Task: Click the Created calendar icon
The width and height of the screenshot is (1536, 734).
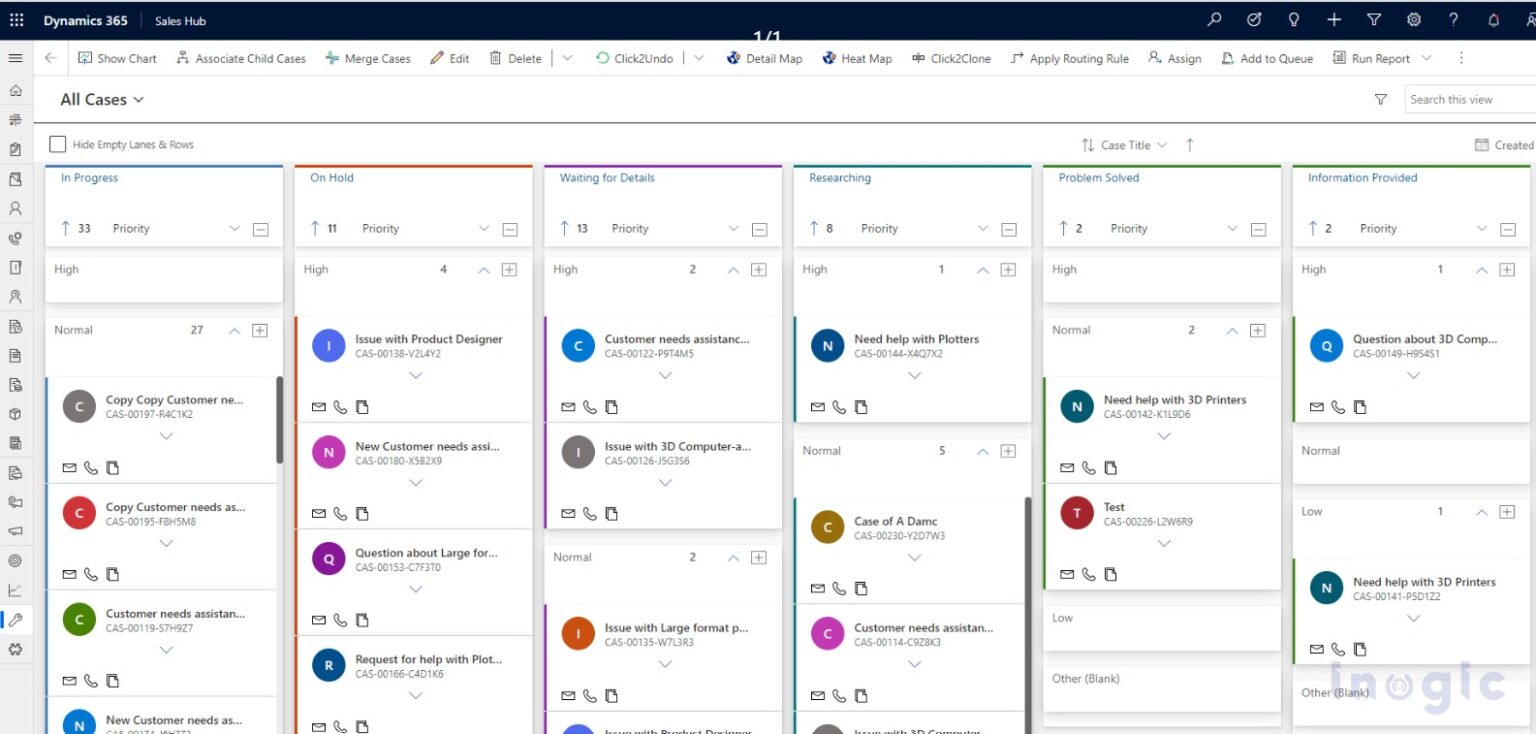Action: 1482,145
